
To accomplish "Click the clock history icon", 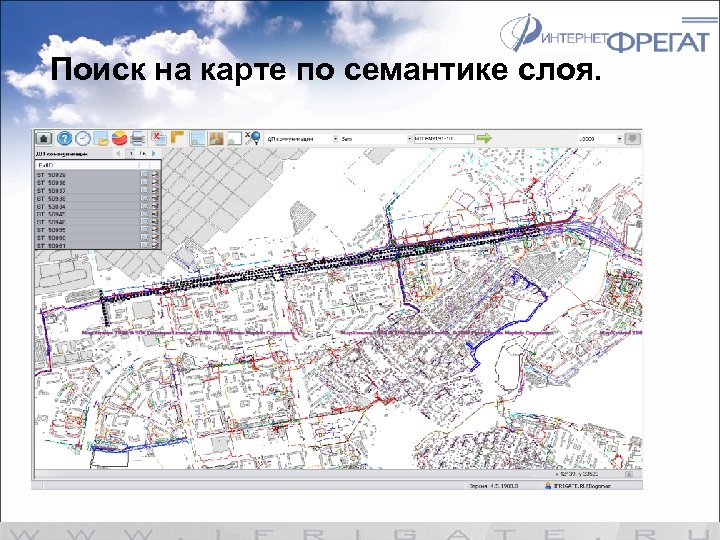I will (83, 138).
